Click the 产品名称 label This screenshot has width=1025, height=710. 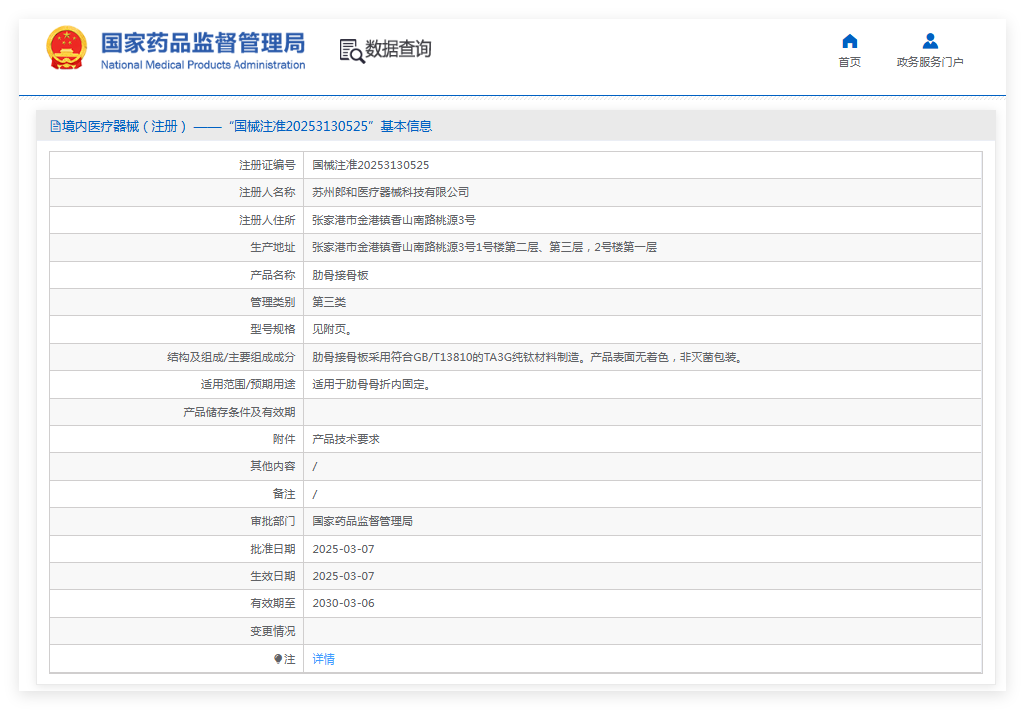pos(273,275)
